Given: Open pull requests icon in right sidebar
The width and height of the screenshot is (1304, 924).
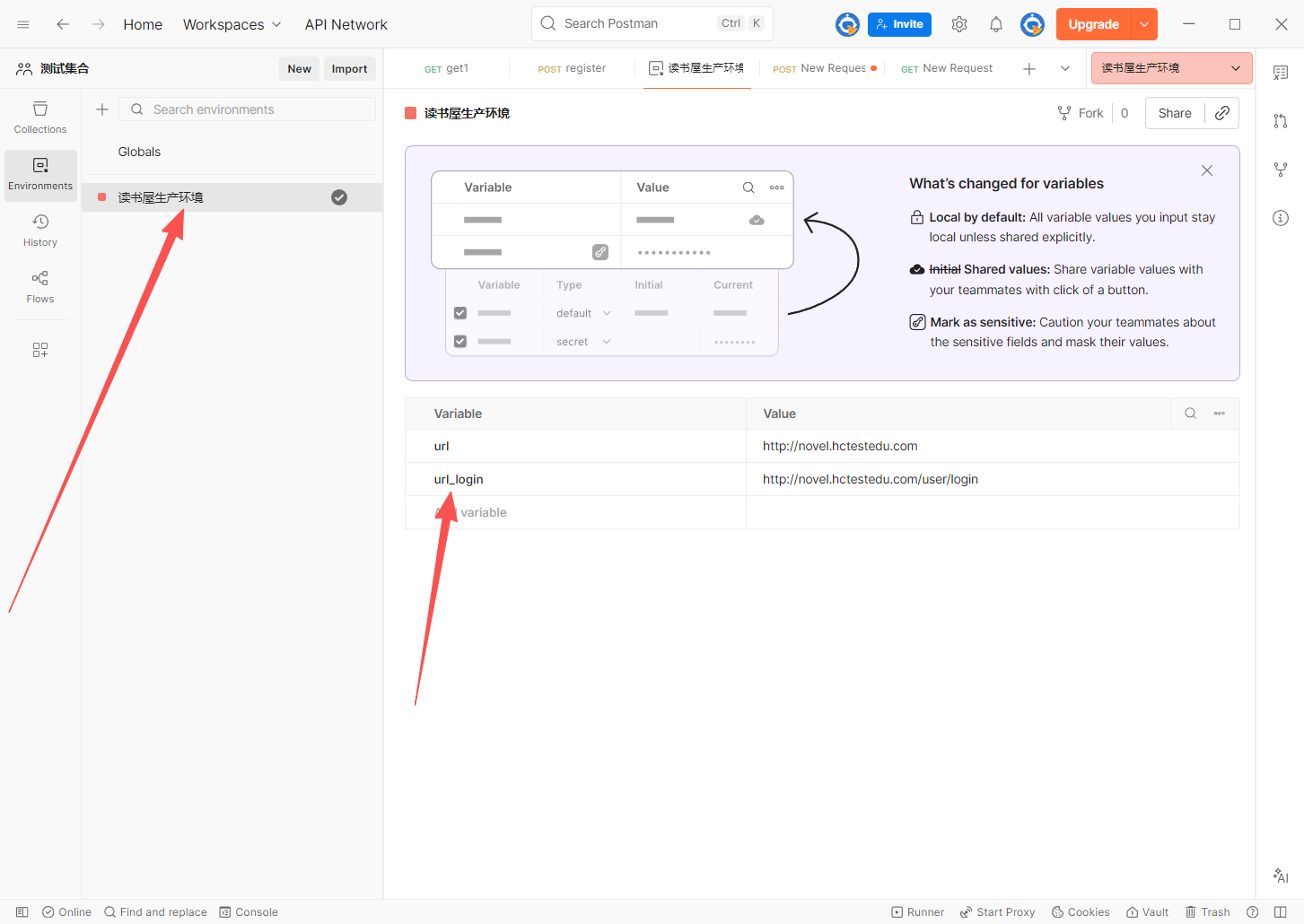Looking at the screenshot, I should point(1281,121).
